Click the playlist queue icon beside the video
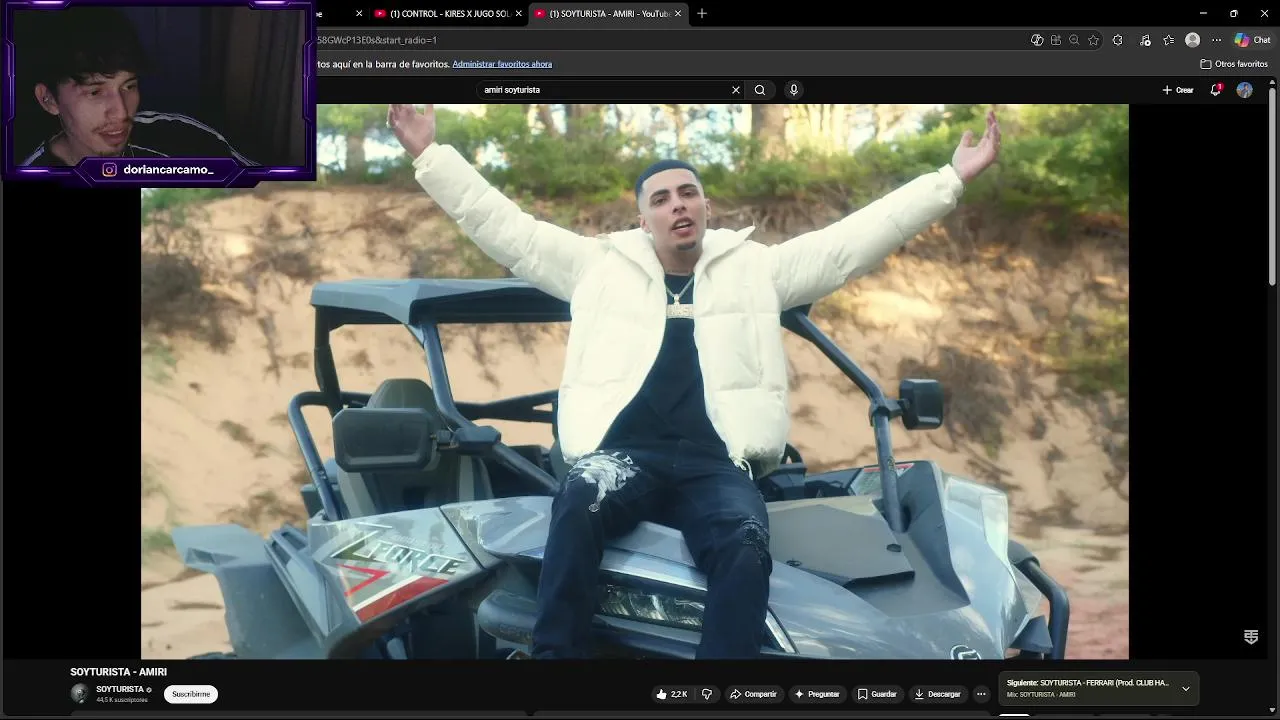This screenshot has height=720, width=1280. 1251,637
